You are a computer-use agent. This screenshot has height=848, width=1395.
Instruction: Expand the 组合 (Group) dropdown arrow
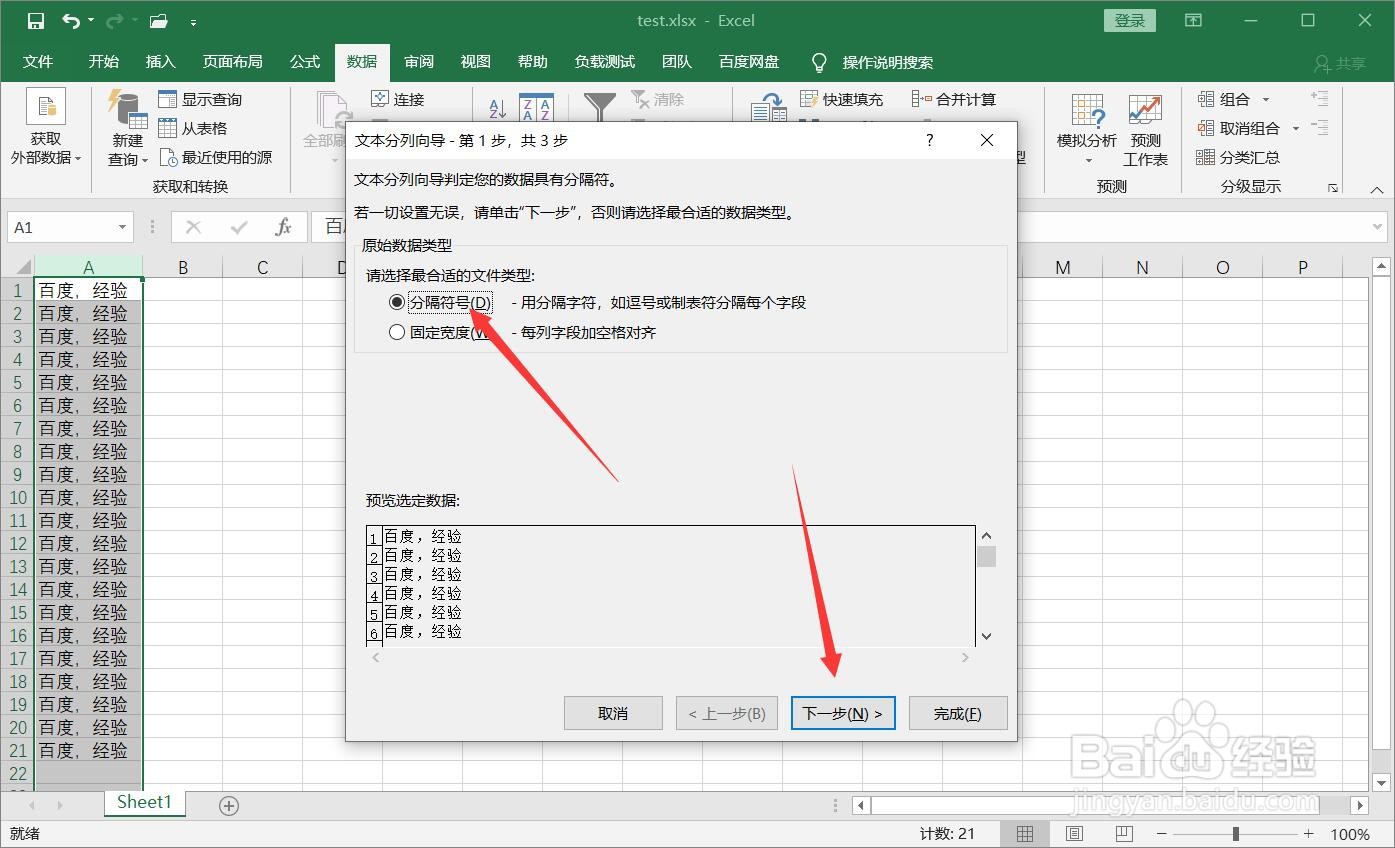click(1264, 98)
